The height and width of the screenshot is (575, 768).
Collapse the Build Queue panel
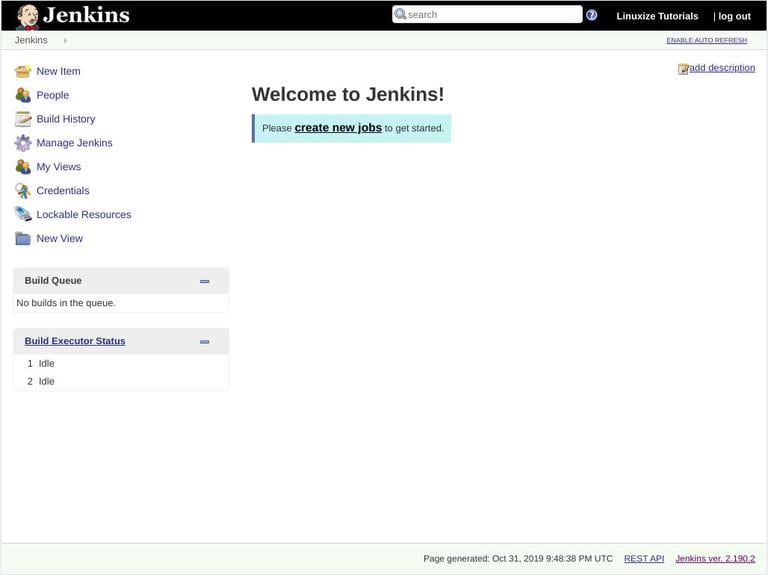tap(204, 281)
